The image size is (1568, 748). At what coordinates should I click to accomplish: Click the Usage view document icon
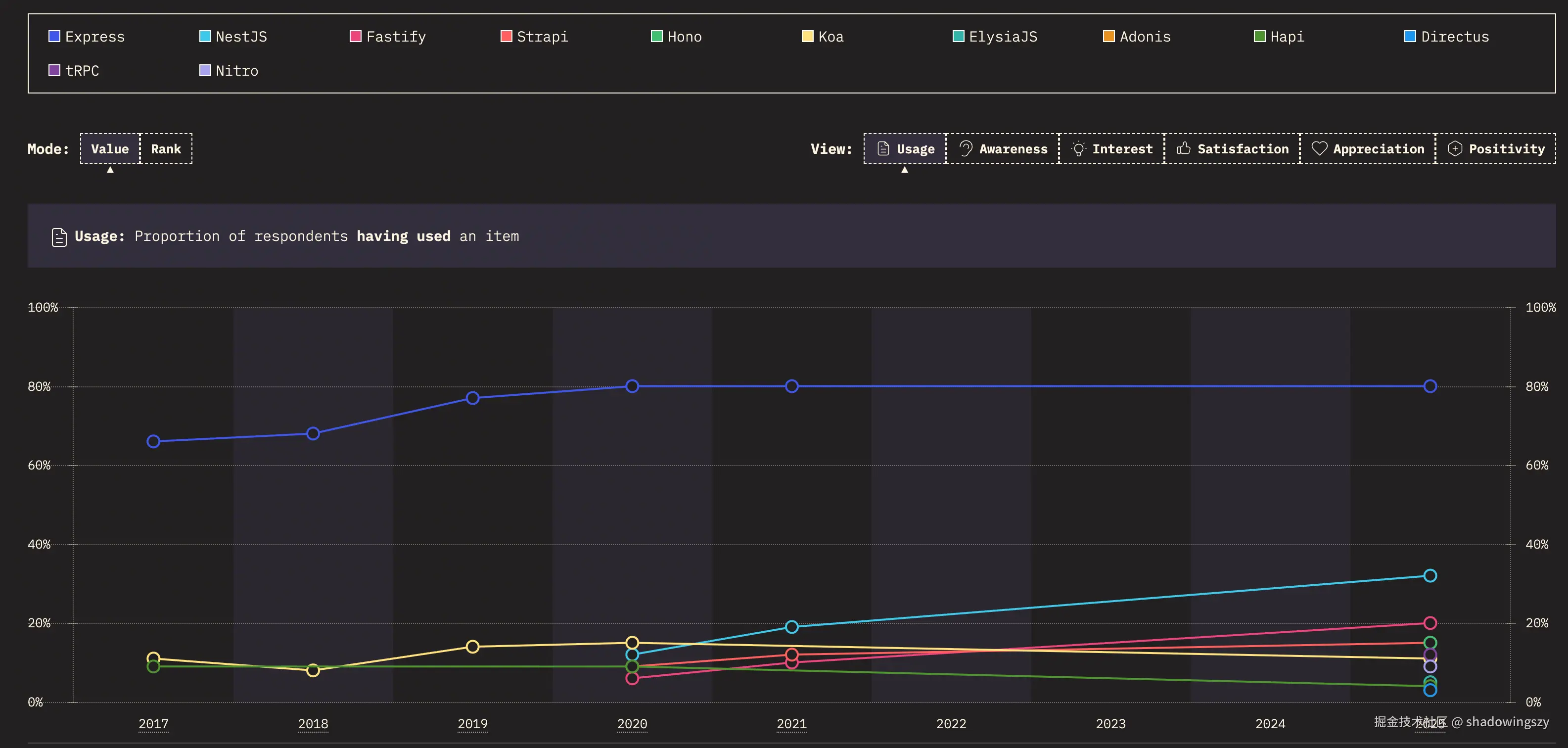pos(882,148)
